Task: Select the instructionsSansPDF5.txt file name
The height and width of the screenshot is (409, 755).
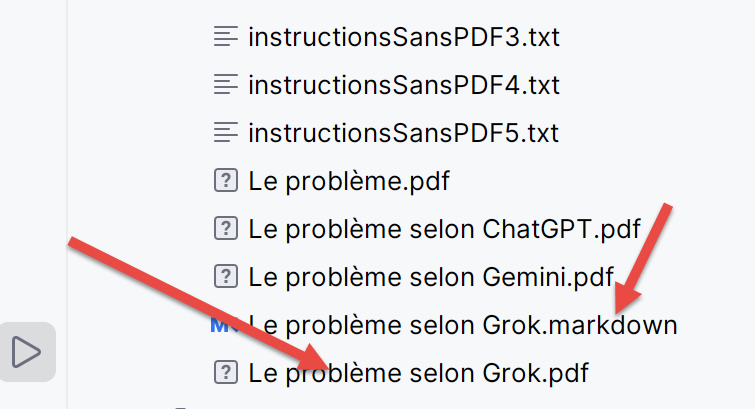Action: pos(403,133)
